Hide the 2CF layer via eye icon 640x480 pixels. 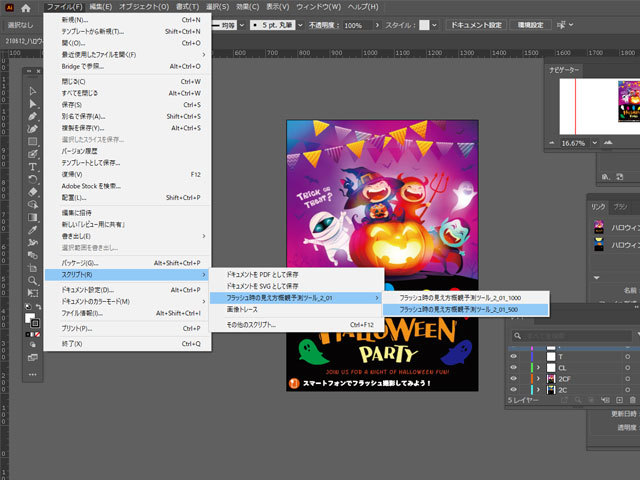tap(513, 378)
